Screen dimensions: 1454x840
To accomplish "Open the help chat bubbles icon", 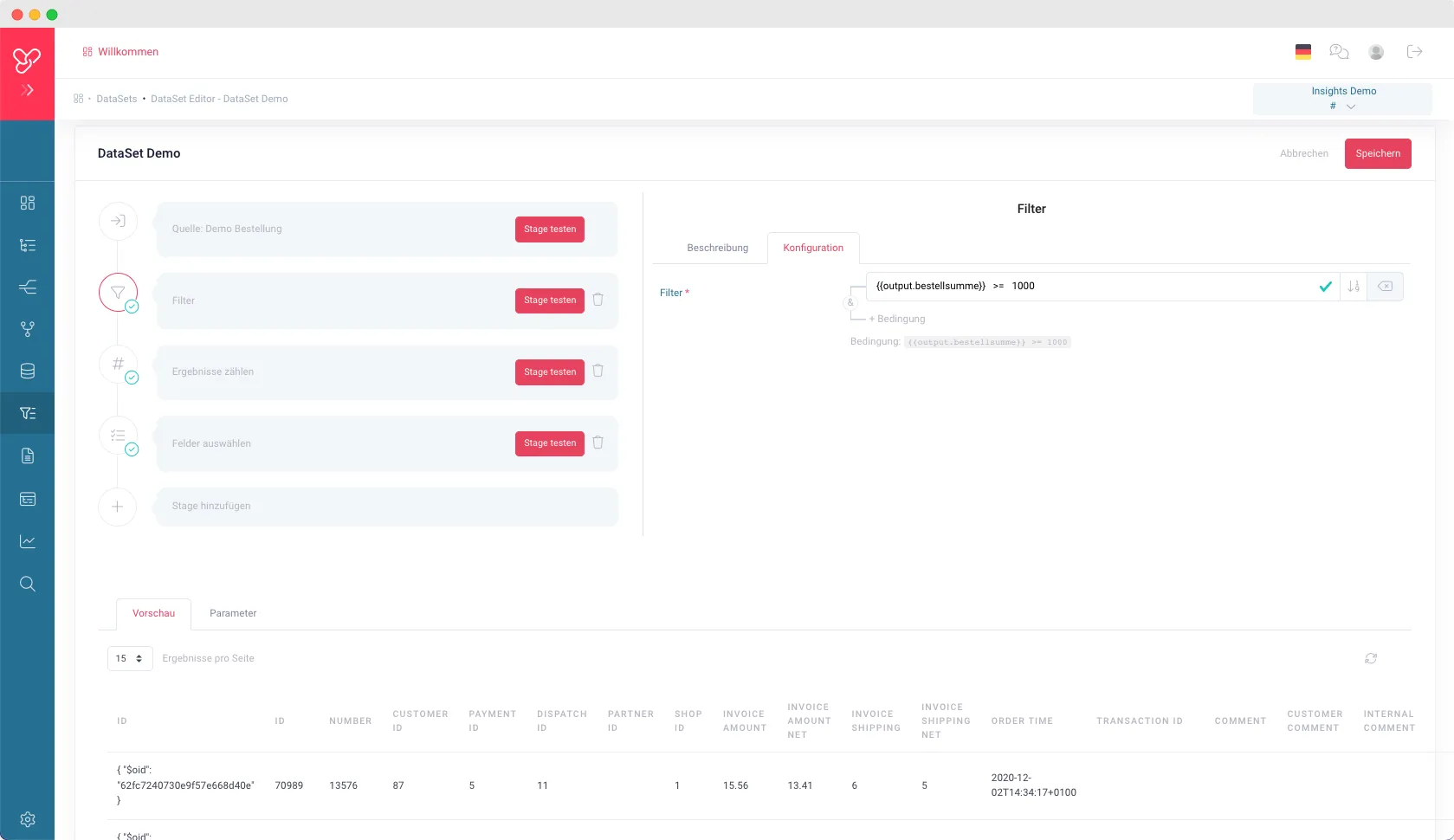I will click(1340, 52).
